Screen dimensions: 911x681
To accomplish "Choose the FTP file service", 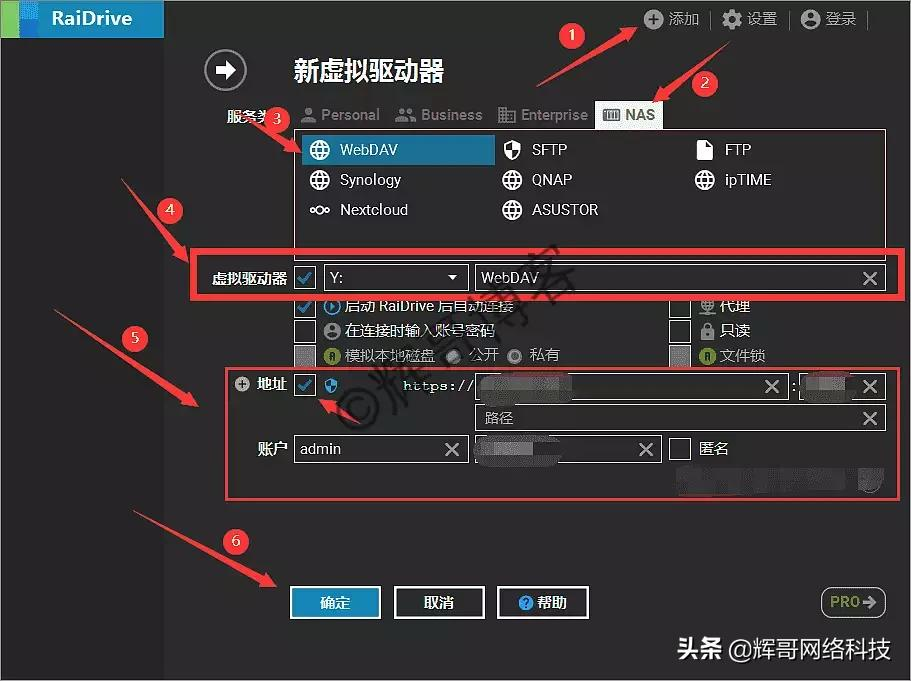I will tap(723, 150).
